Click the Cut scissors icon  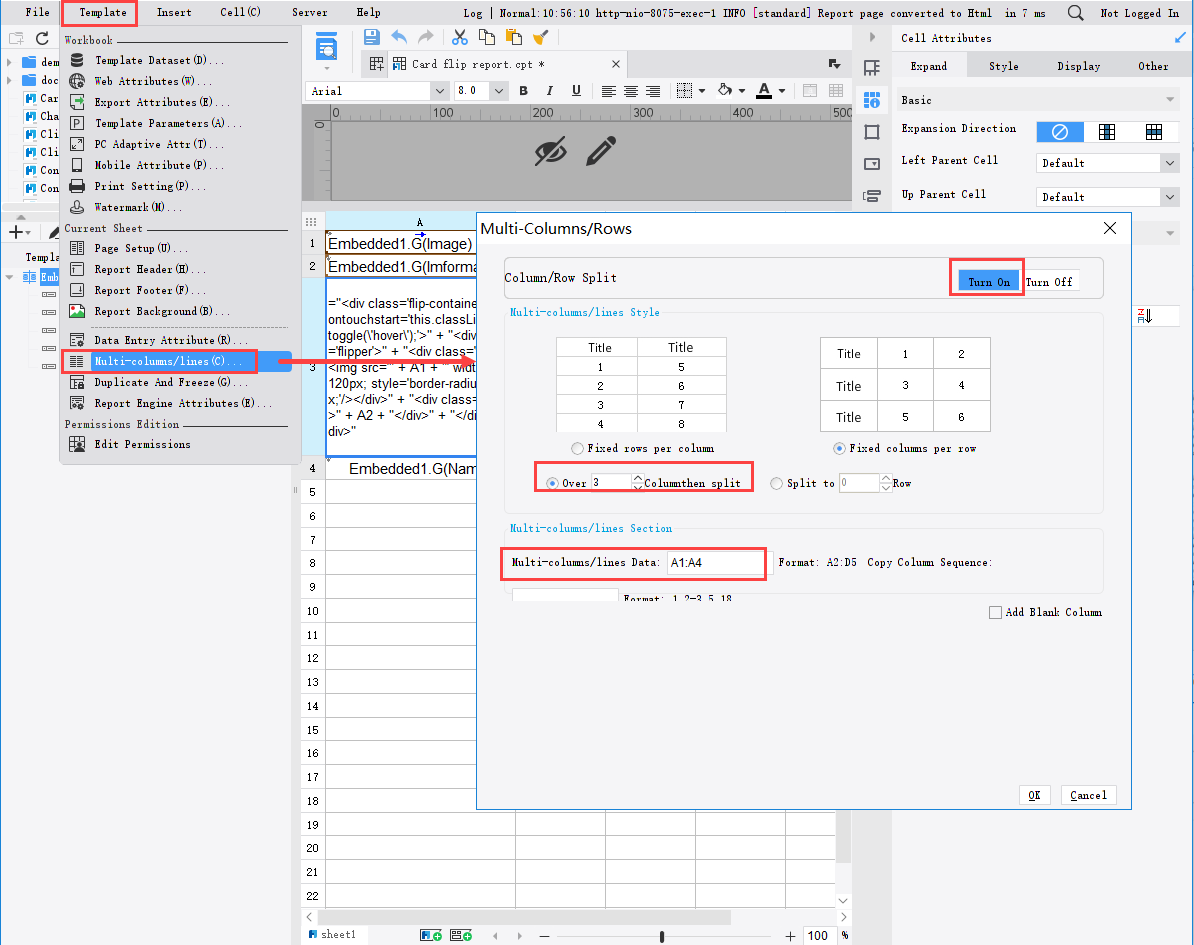coord(460,37)
